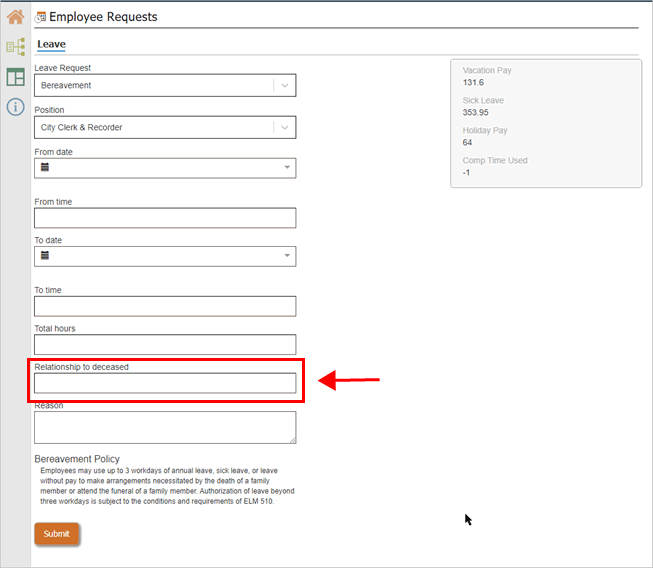Click the calendar icon in To date

coord(45,256)
